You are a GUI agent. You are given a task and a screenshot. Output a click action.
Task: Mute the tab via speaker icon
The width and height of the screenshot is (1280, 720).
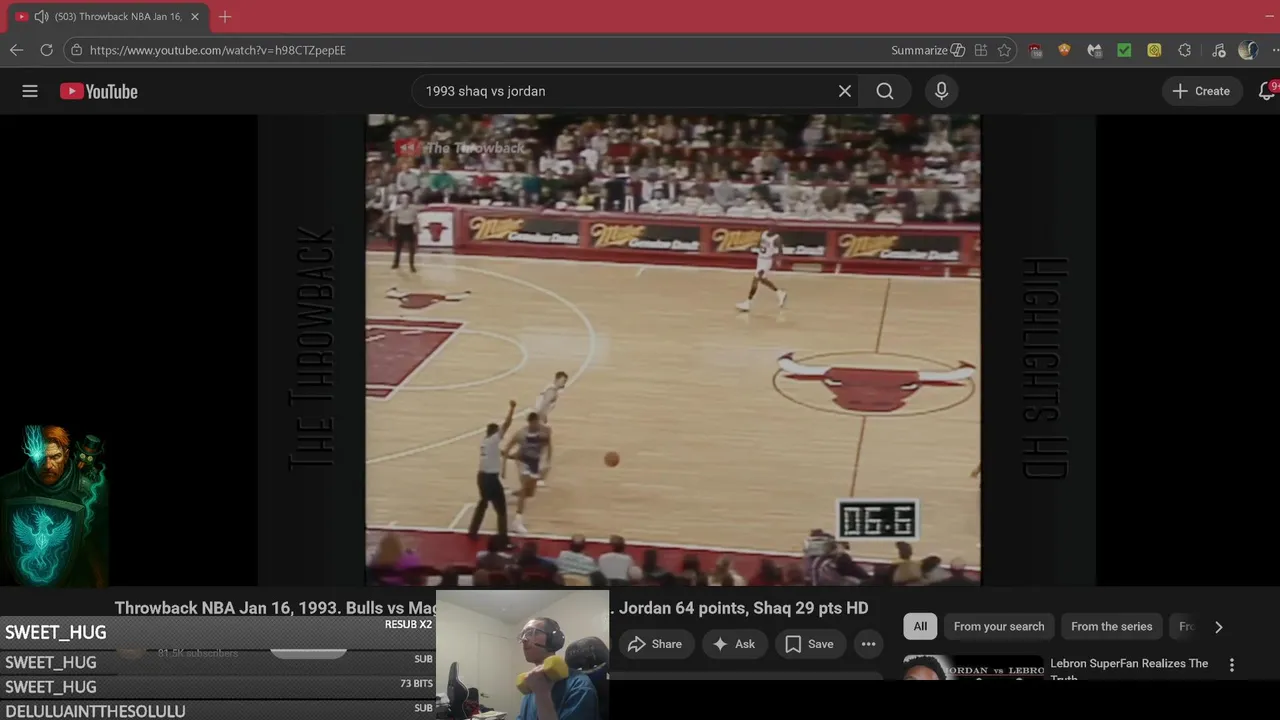click(41, 17)
